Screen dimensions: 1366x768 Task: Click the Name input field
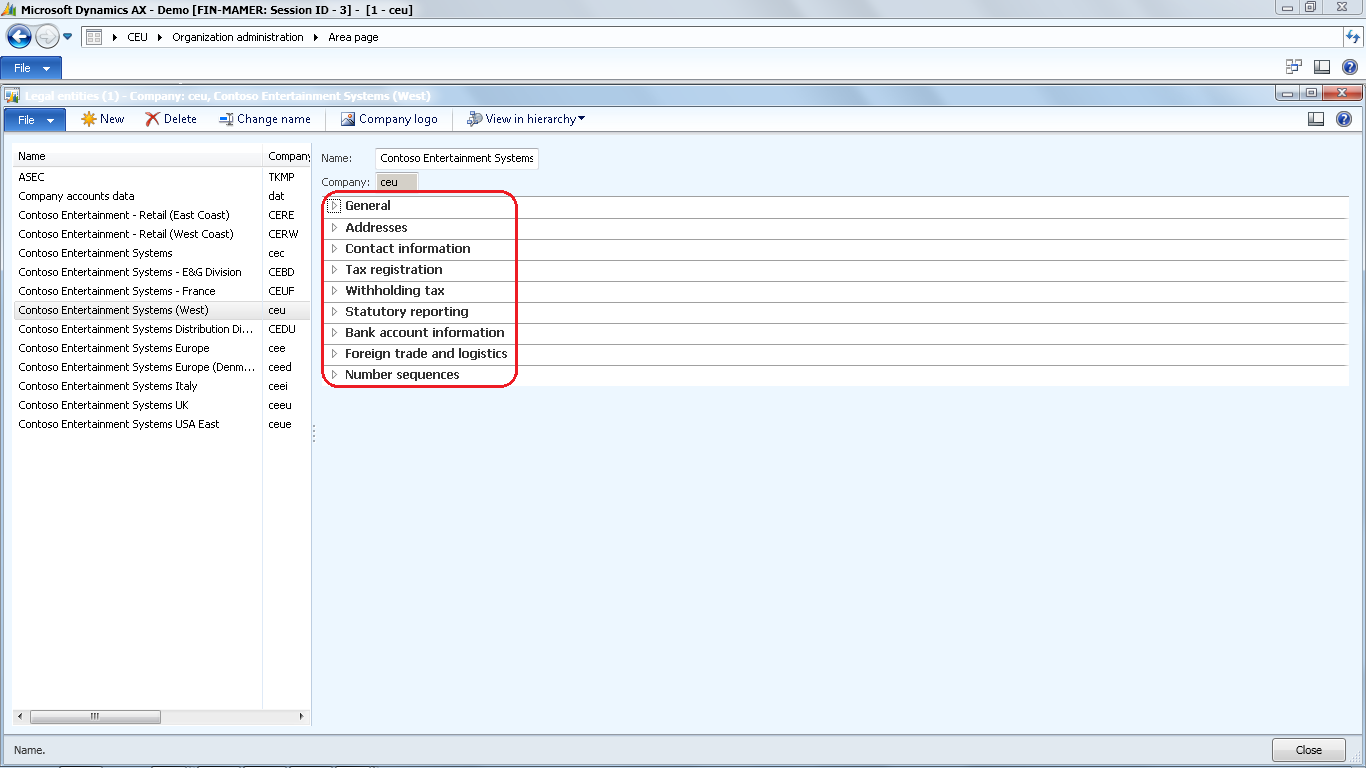(457, 158)
